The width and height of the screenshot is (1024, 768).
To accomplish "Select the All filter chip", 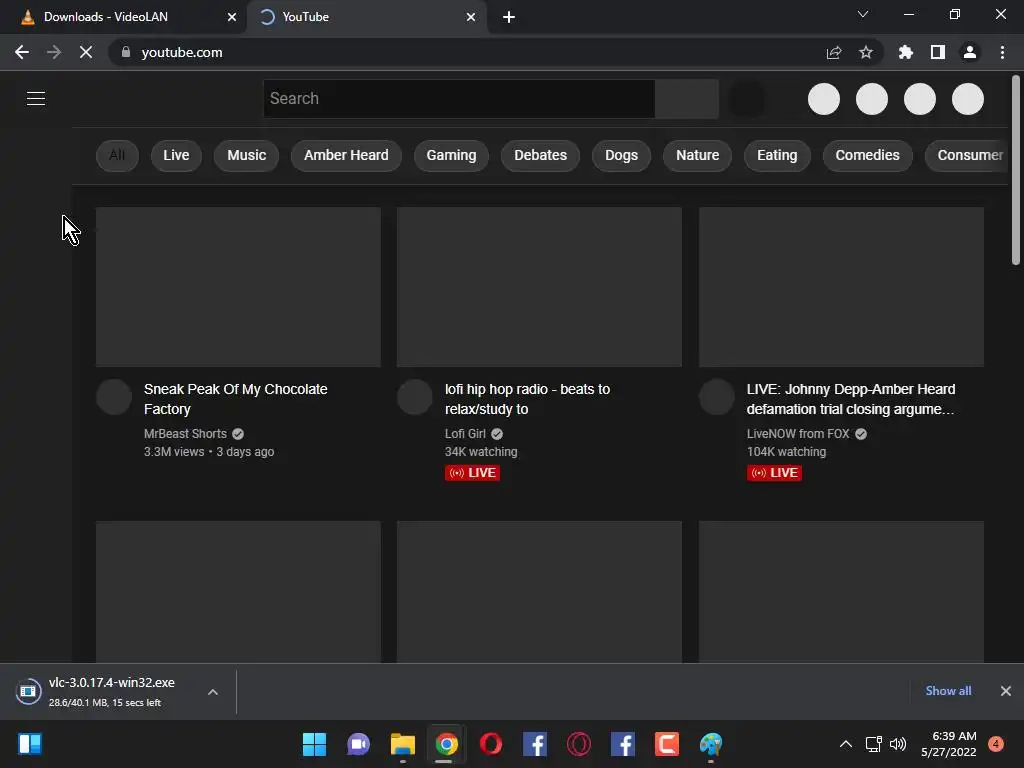I will coord(117,155).
